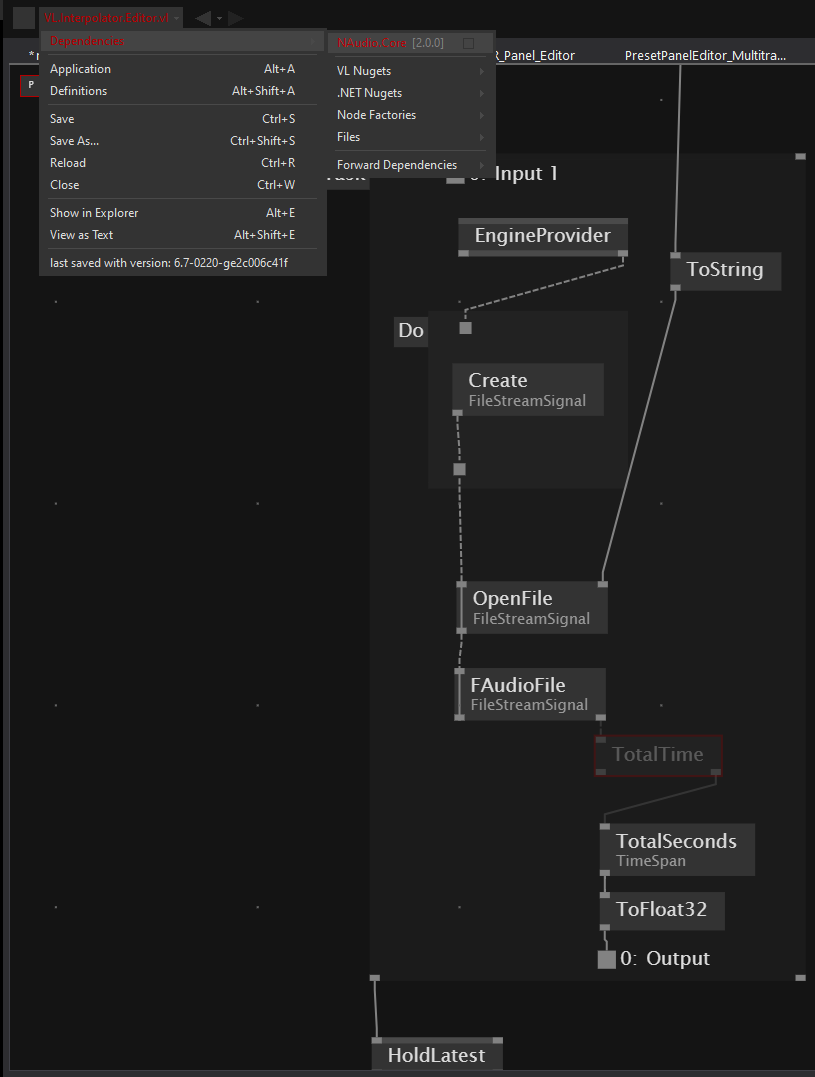
Task: Expand the Forward Dependencies submenu
Action: pyautogui.click(x=411, y=165)
